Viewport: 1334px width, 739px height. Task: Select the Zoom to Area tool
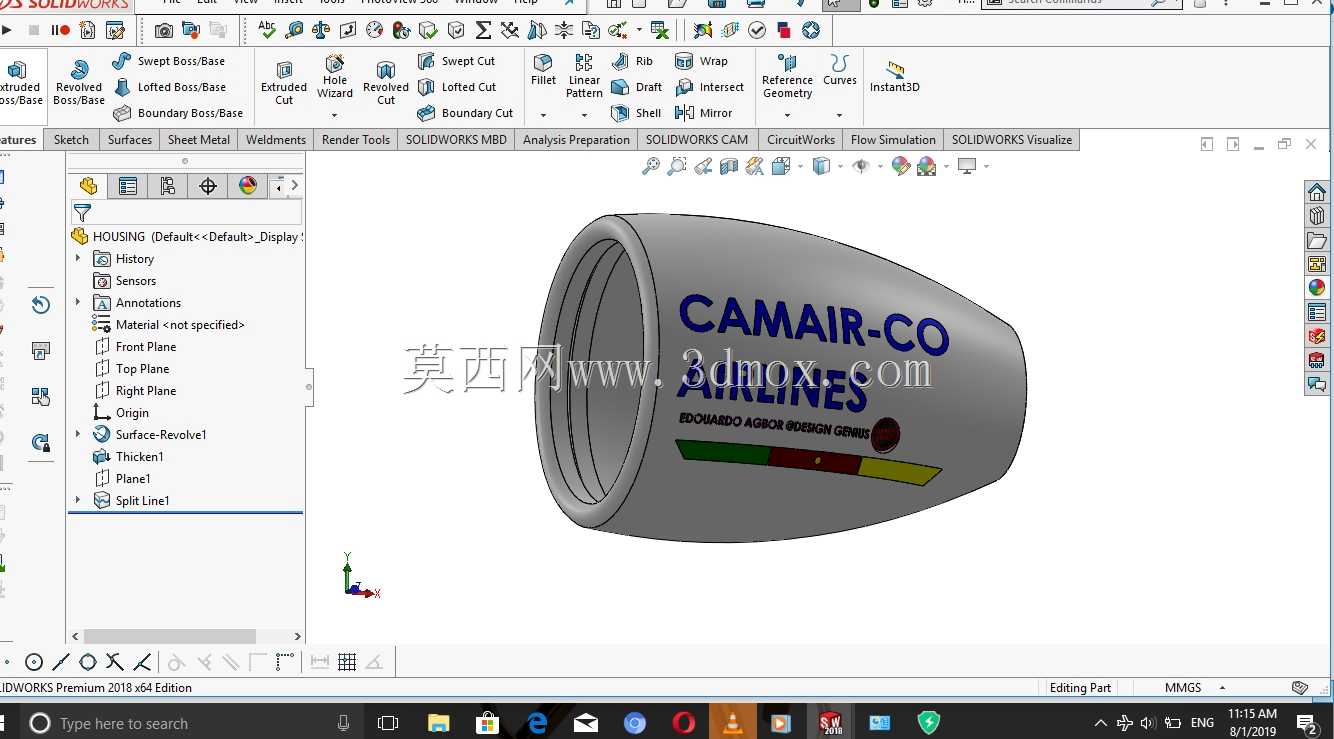[x=677, y=166]
